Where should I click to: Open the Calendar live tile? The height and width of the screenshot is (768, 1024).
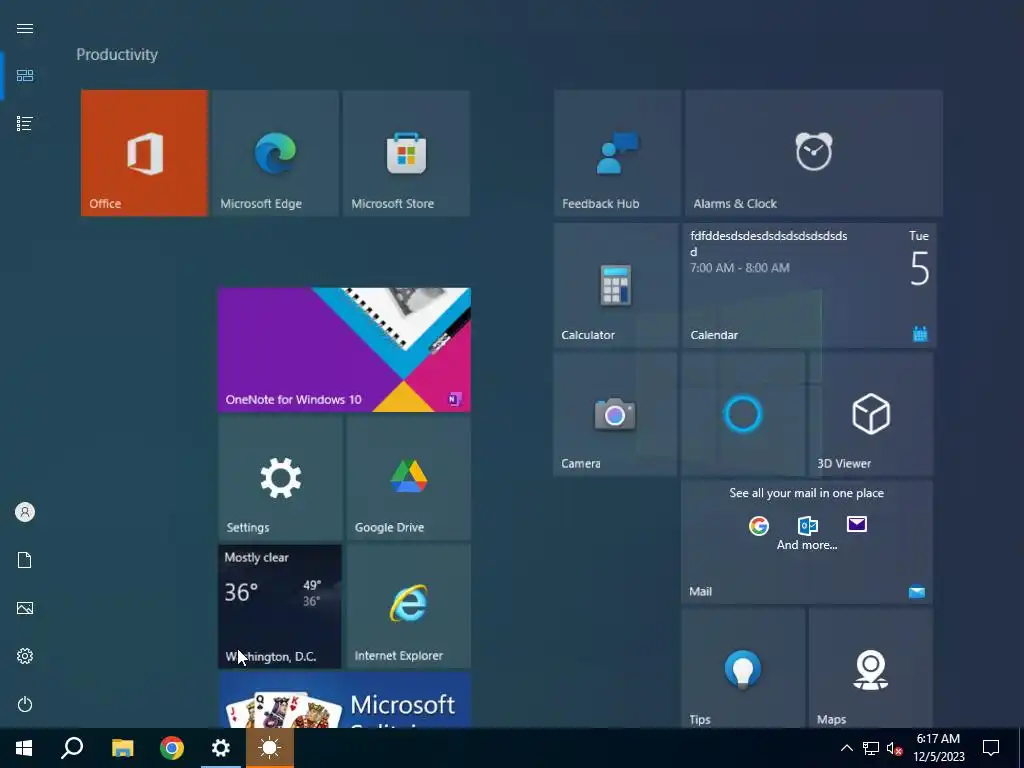click(x=809, y=285)
